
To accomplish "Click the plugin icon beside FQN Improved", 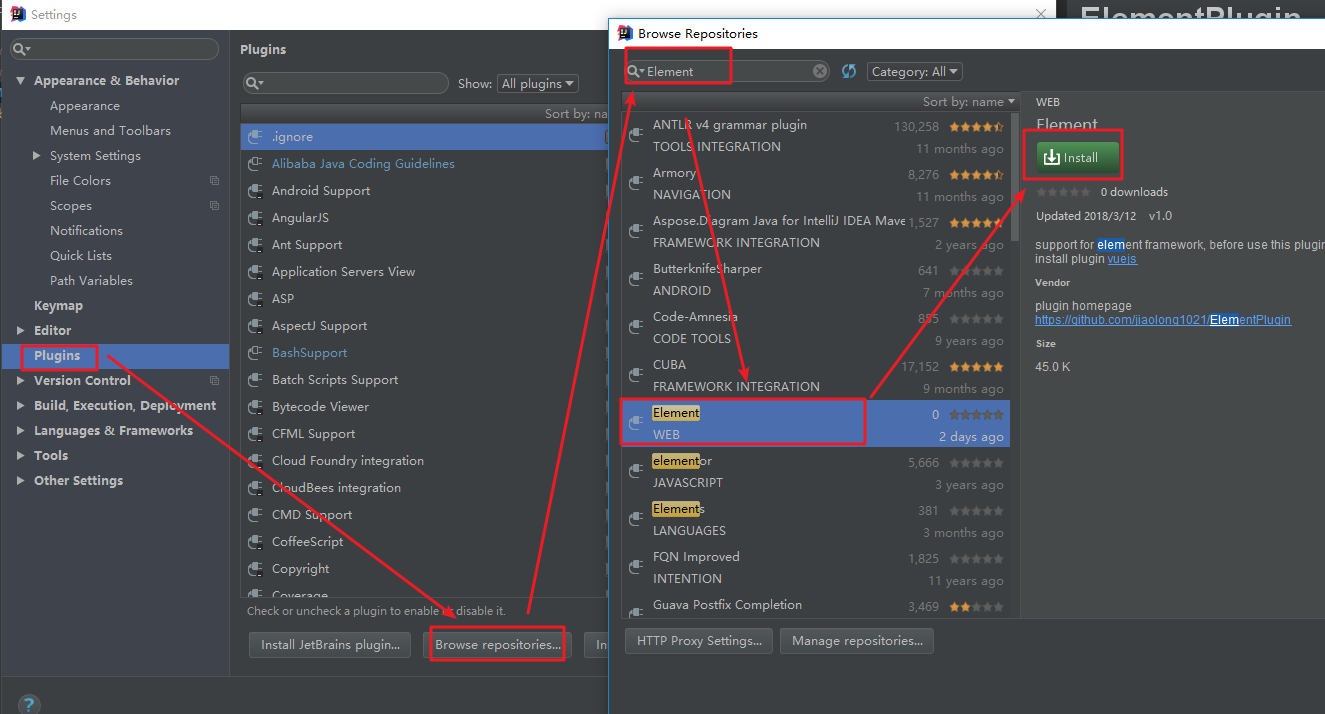I will pyautogui.click(x=635, y=567).
